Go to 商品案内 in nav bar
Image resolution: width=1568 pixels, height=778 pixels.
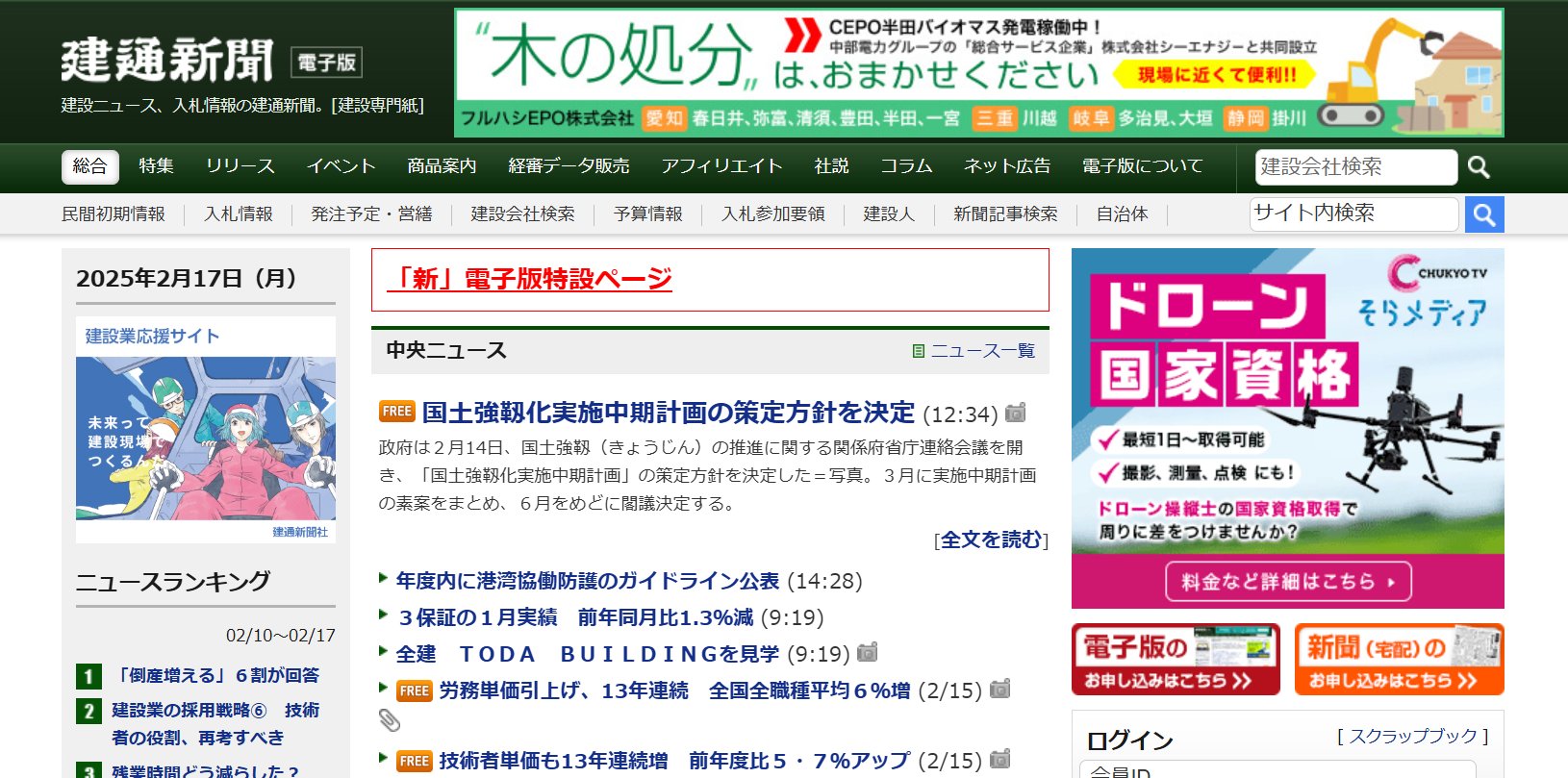442,166
